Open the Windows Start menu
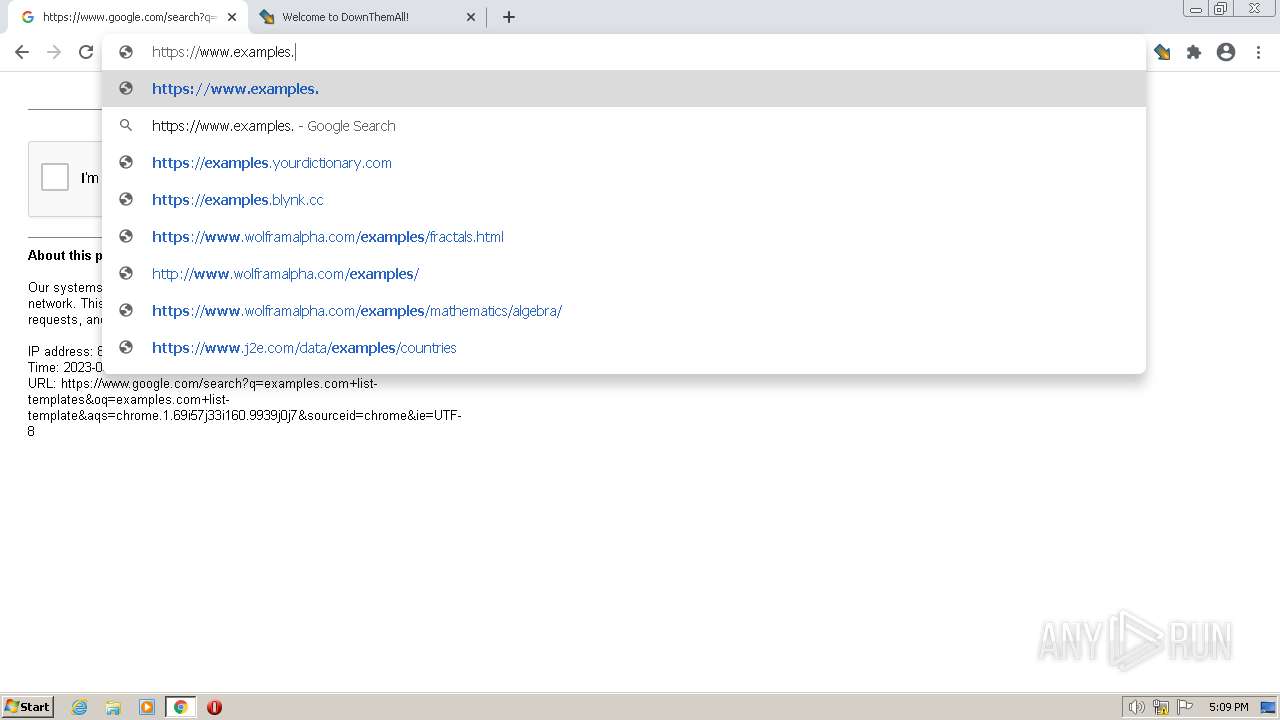The width and height of the screenshot is (1280, 720). pos(28,707)
